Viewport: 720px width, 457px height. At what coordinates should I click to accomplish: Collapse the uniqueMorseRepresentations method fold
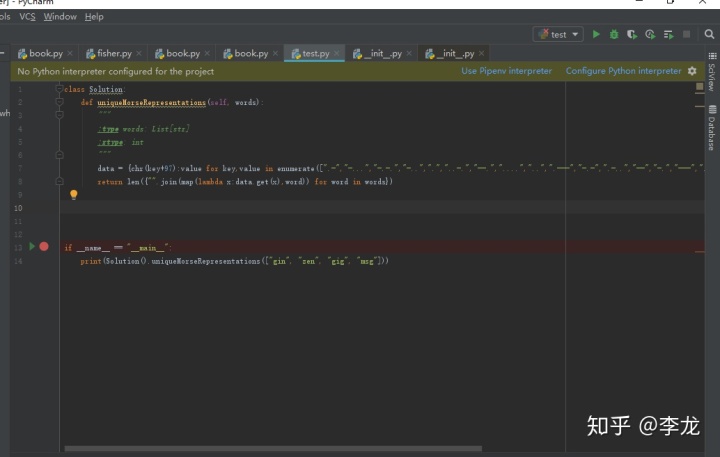coord(59,102)
